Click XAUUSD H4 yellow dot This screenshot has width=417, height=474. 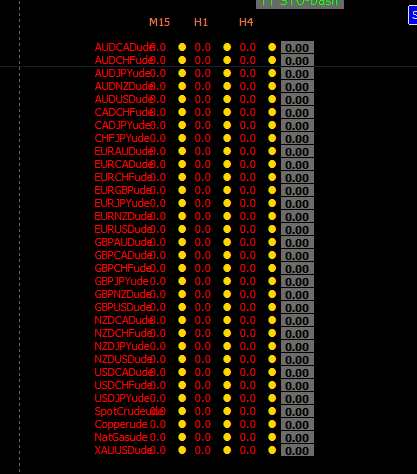point(272,450)
